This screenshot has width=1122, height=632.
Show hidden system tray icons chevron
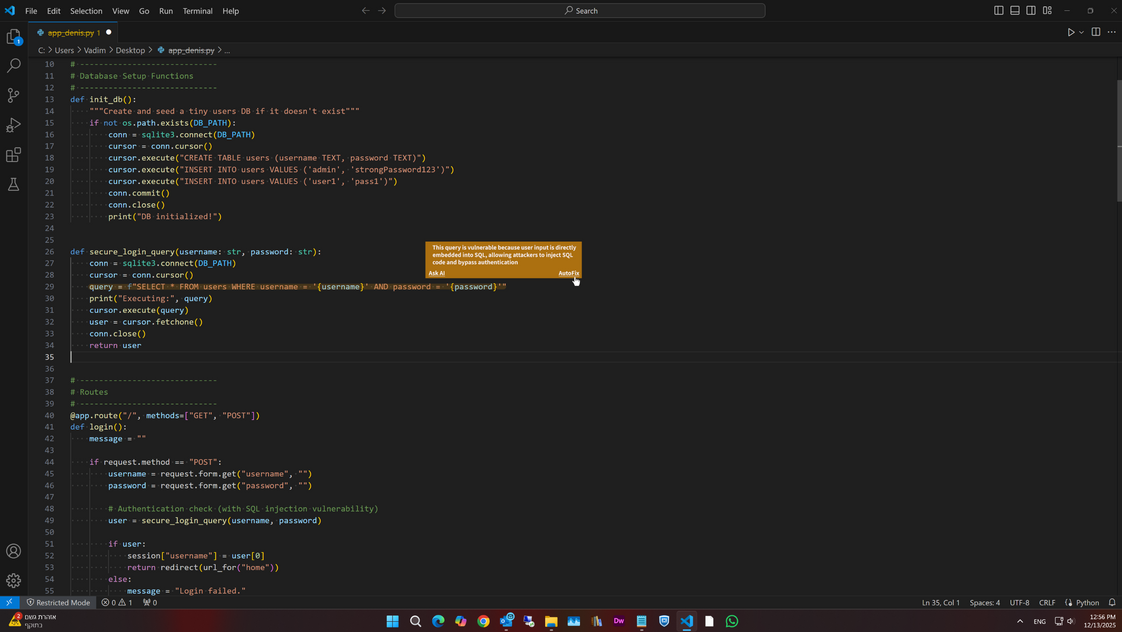[x=1020, y=621]
